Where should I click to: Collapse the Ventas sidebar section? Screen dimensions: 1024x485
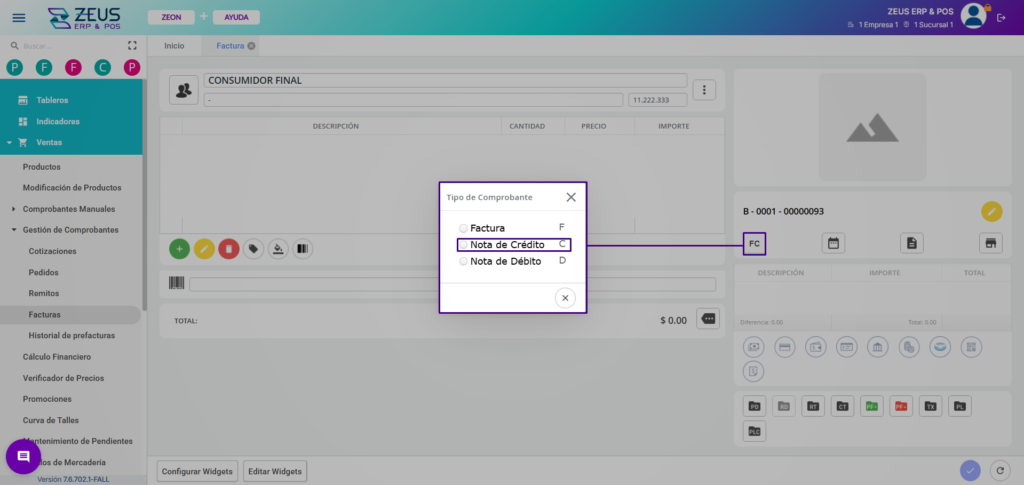[x=10, y=143]
